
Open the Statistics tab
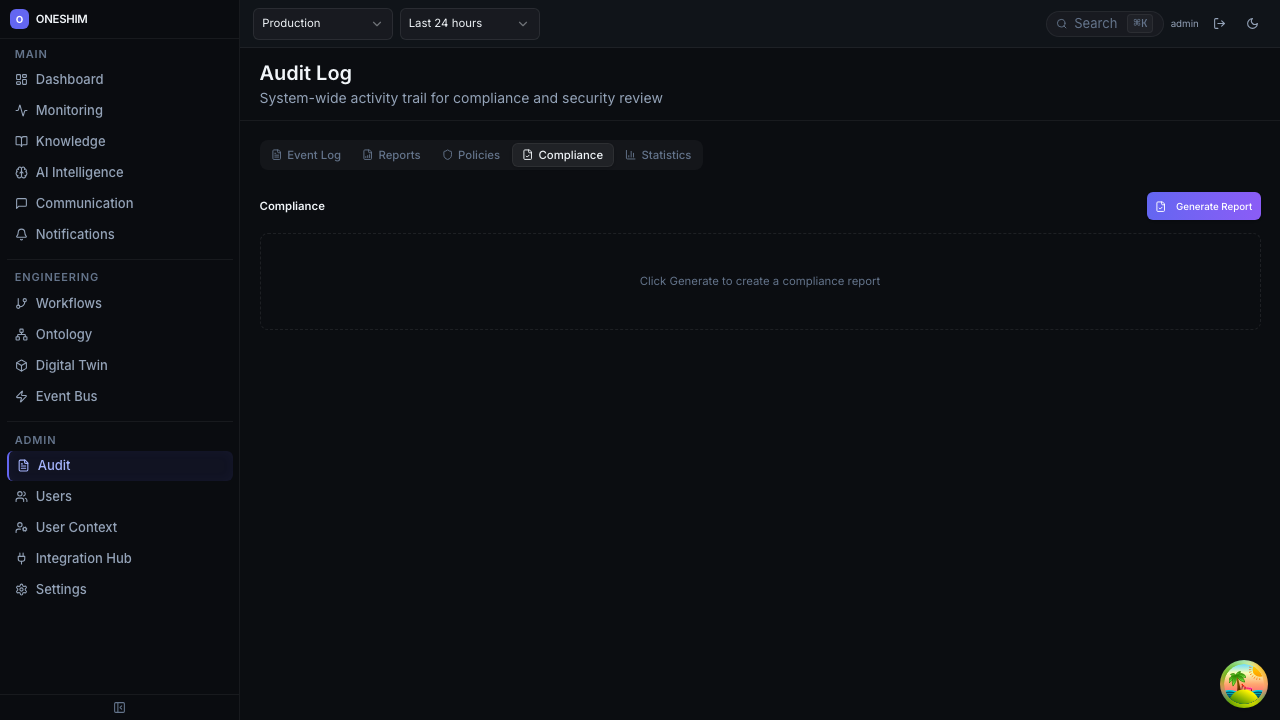coord(658,155)
